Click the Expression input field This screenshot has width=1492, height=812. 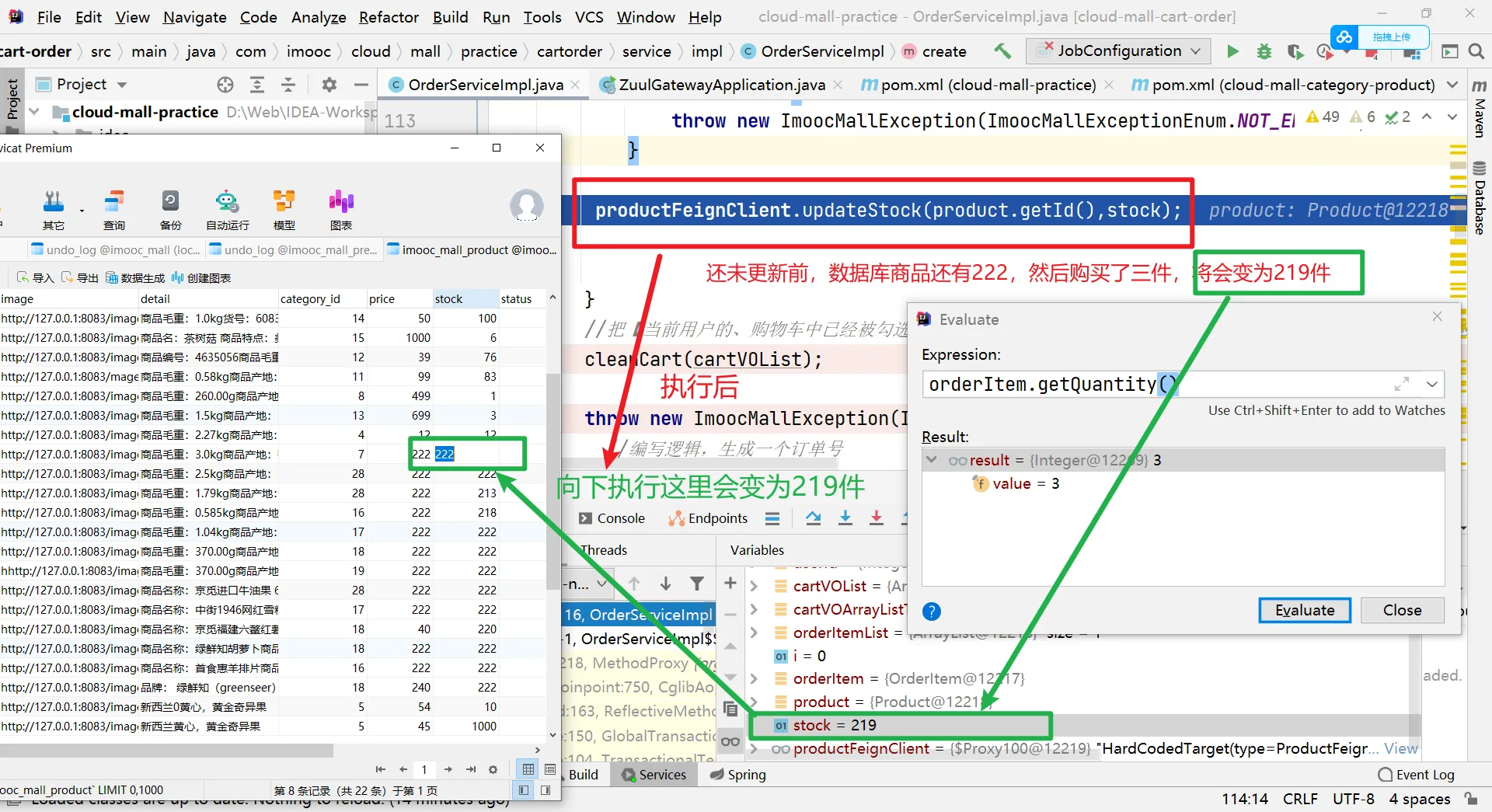(1150, 384)
